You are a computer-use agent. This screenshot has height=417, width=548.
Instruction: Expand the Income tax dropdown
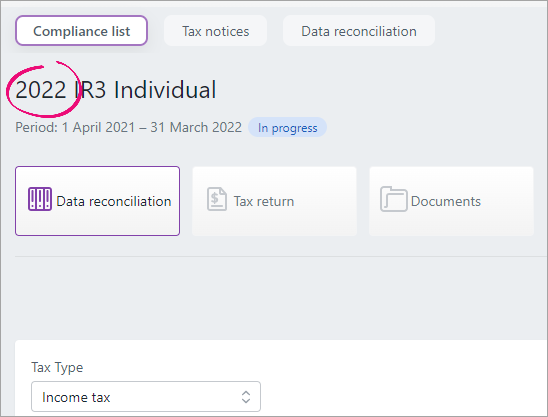[146, 397]
